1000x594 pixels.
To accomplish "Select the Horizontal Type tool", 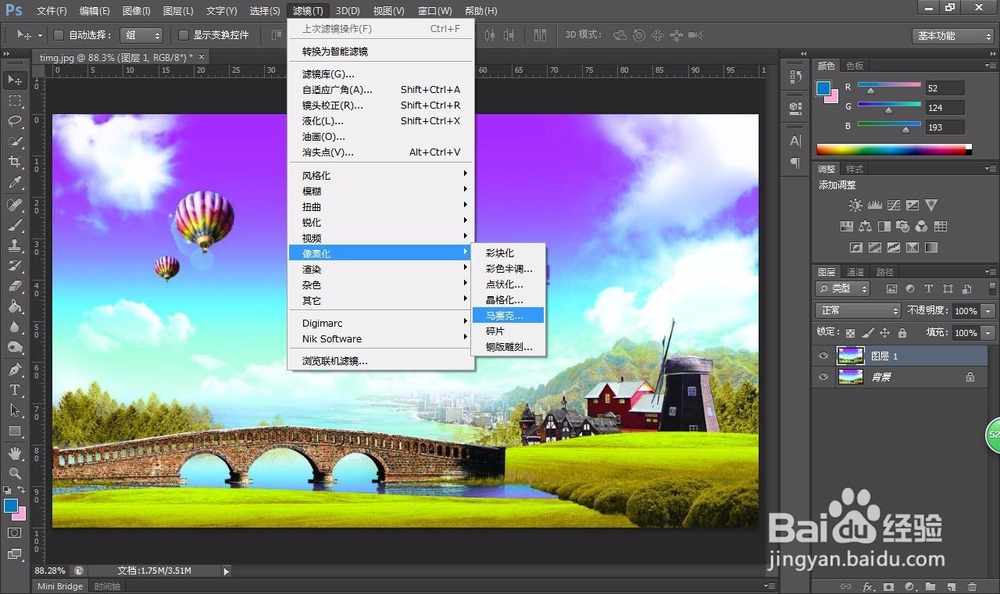I will [x=14, y=390].
